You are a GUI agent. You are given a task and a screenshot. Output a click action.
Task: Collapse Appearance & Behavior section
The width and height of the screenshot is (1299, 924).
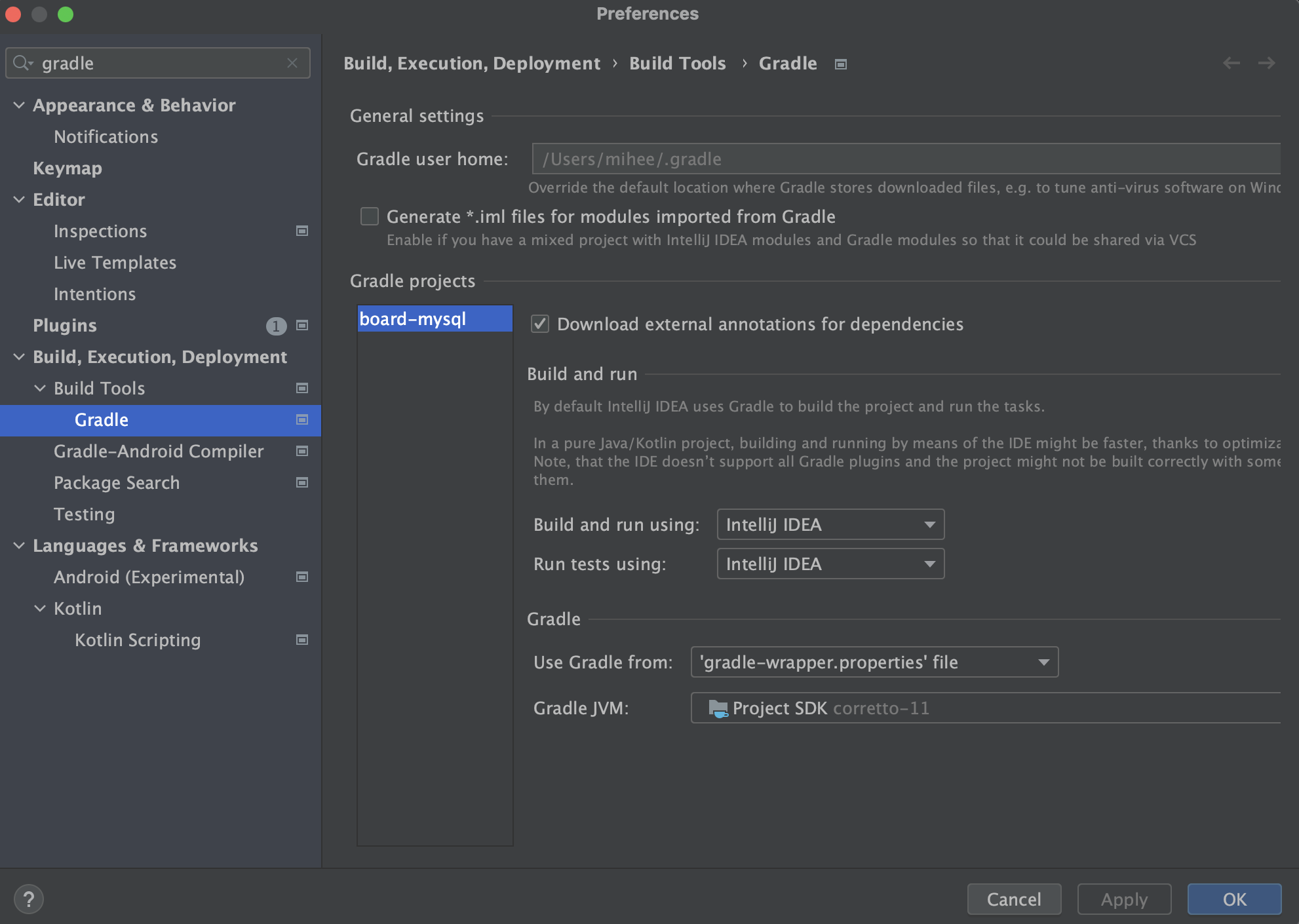(20, 105)
